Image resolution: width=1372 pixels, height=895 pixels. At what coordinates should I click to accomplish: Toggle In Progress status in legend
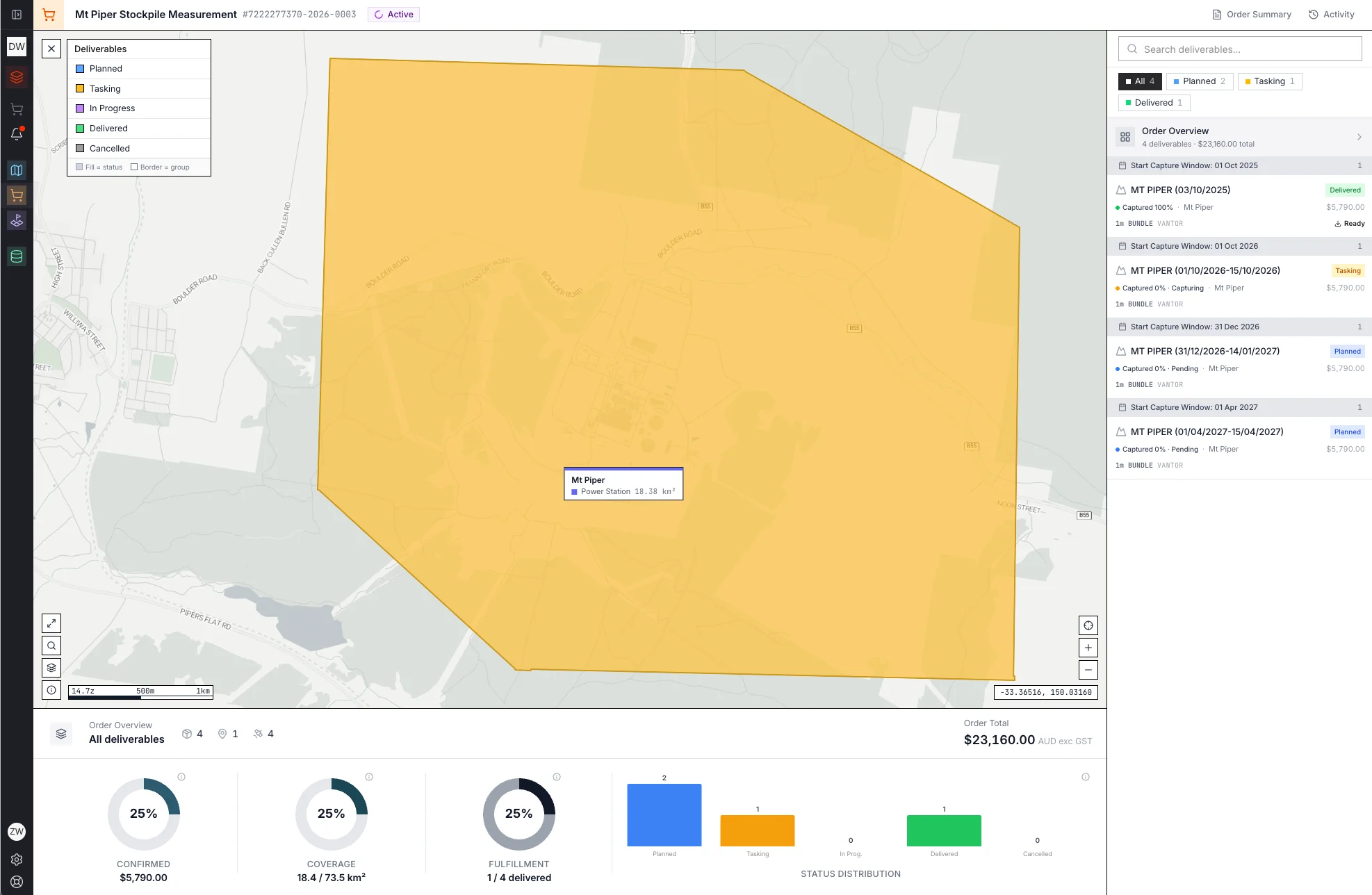[139, 108]
